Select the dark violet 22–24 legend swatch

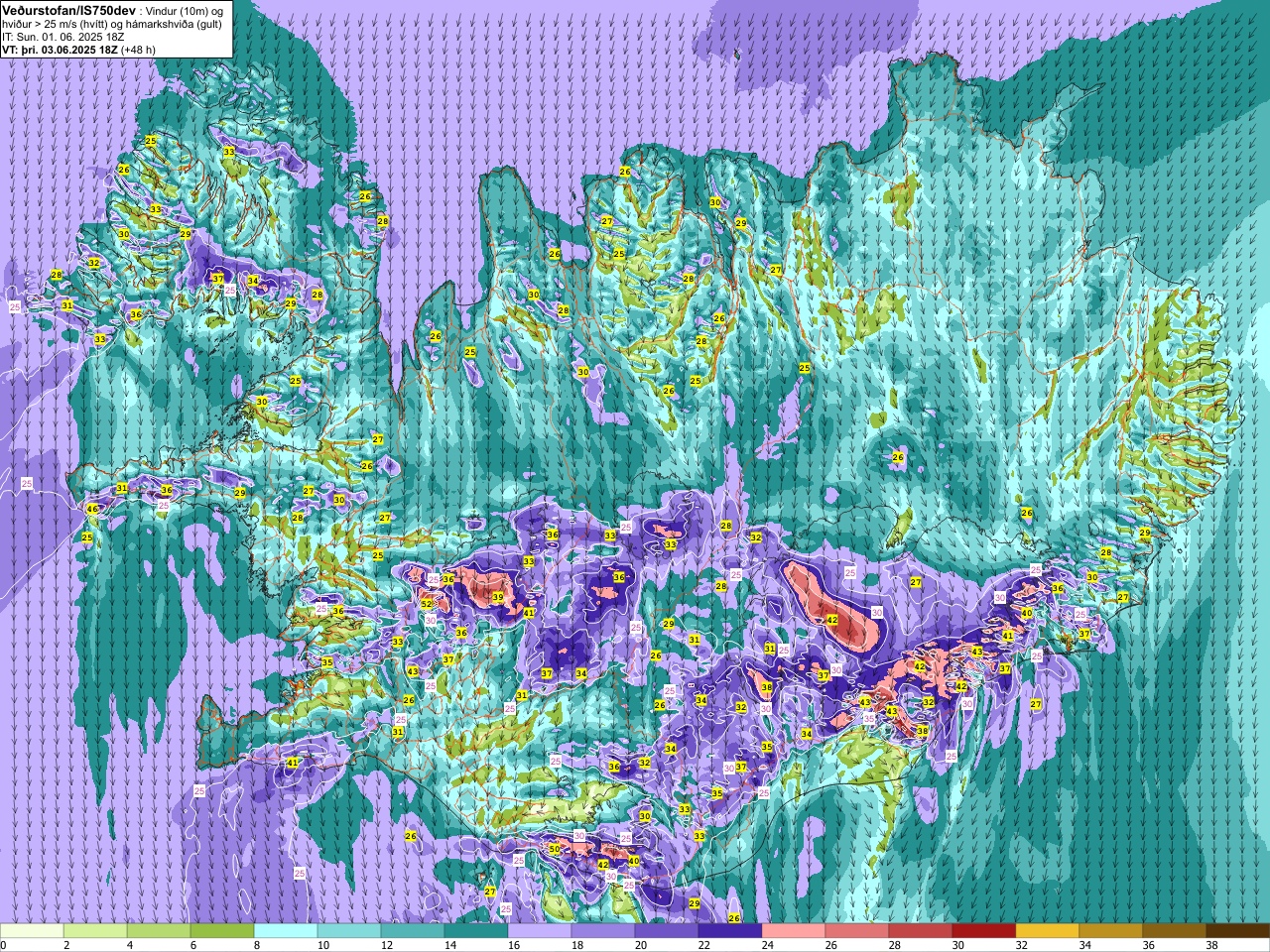tap(730, 931)
